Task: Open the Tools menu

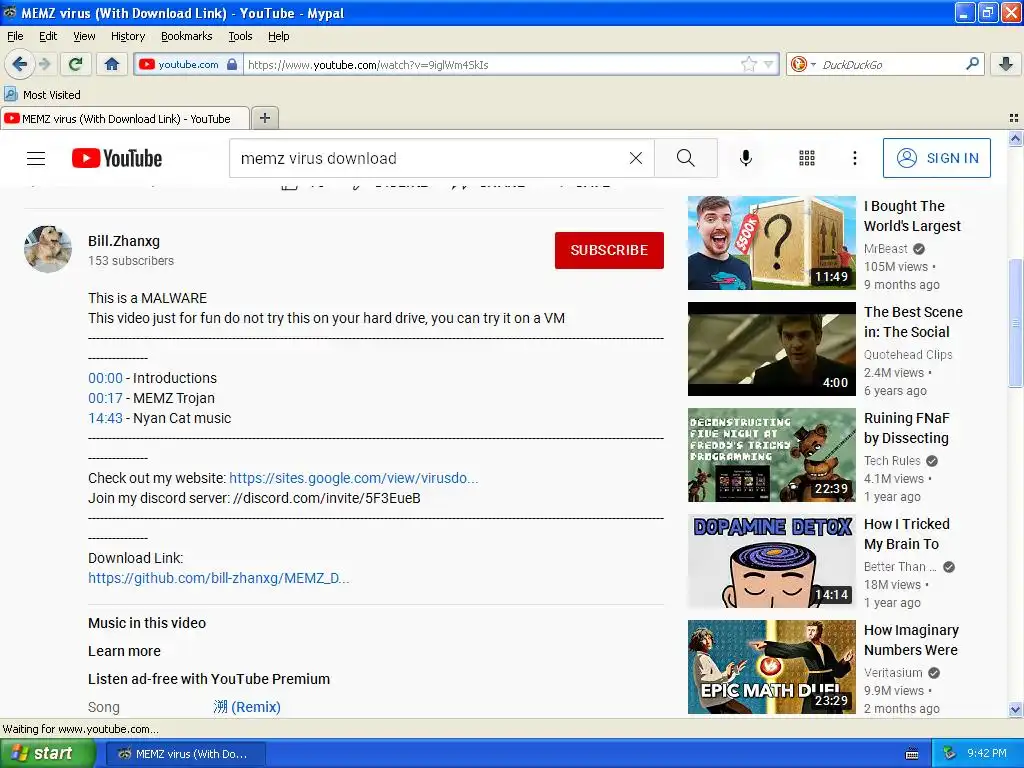Action: (240, 36)
